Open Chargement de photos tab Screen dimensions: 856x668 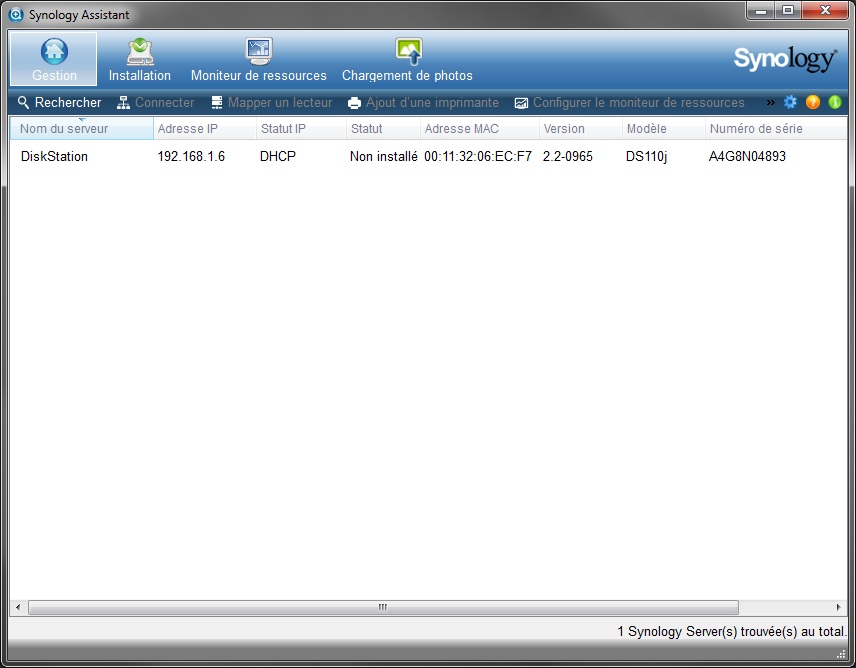[407, 59]
